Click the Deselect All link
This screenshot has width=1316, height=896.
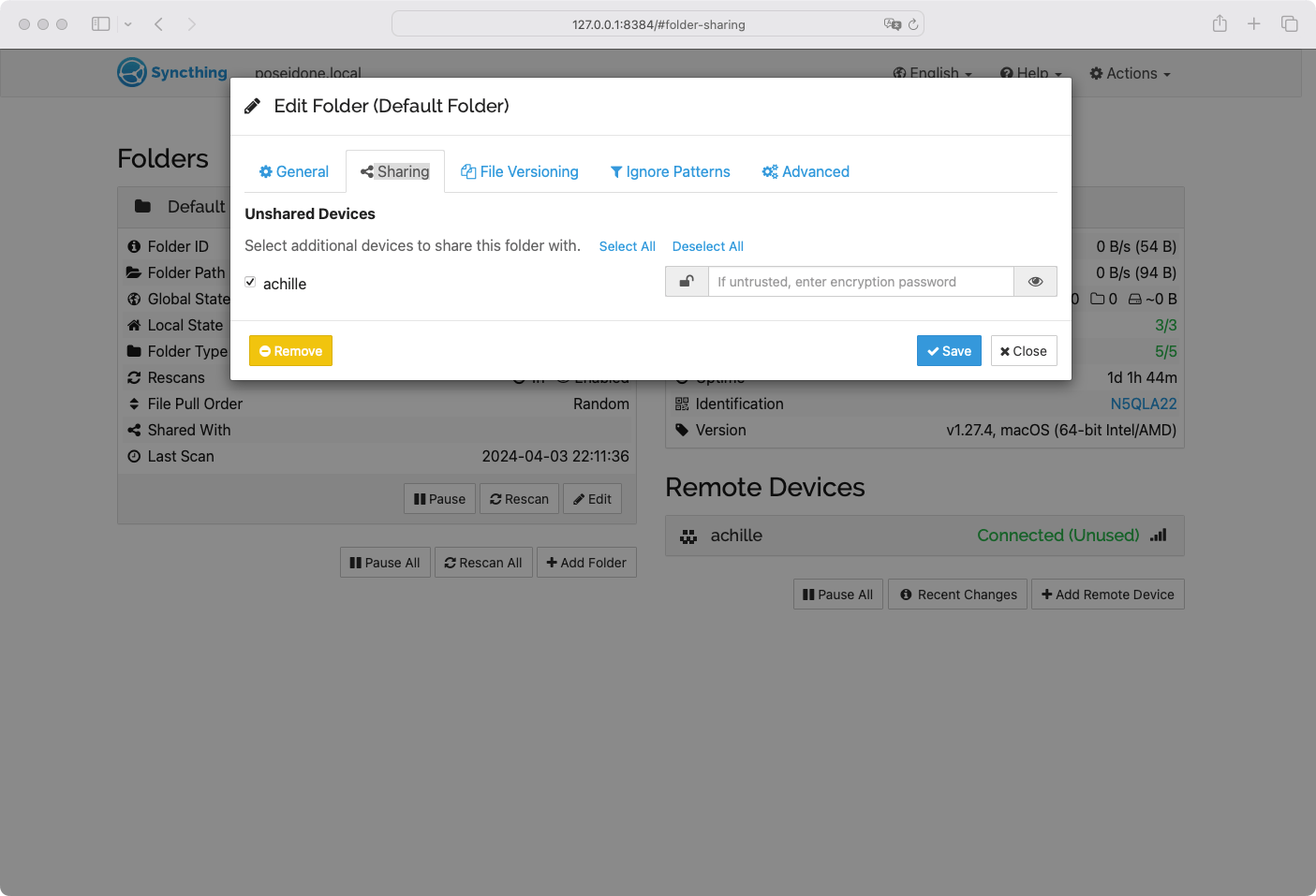click(707, 246)
